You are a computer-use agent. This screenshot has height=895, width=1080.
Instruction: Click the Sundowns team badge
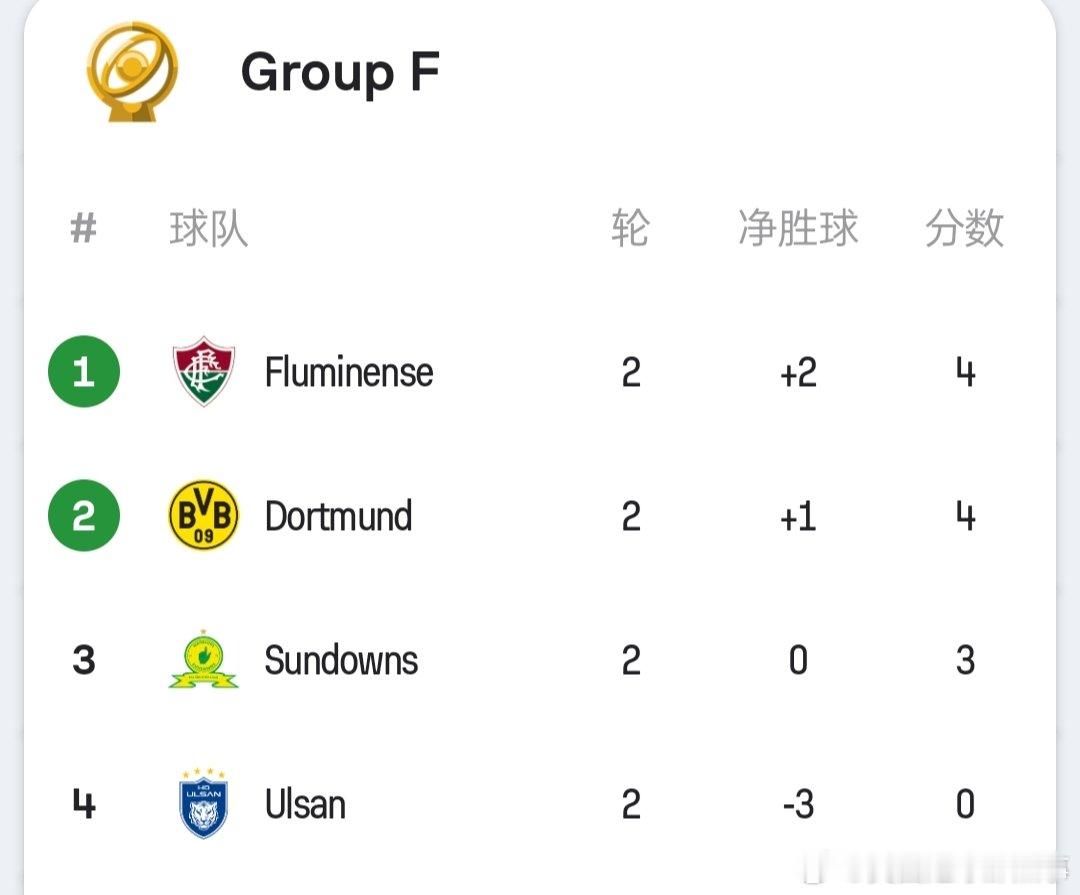point(203,659)
